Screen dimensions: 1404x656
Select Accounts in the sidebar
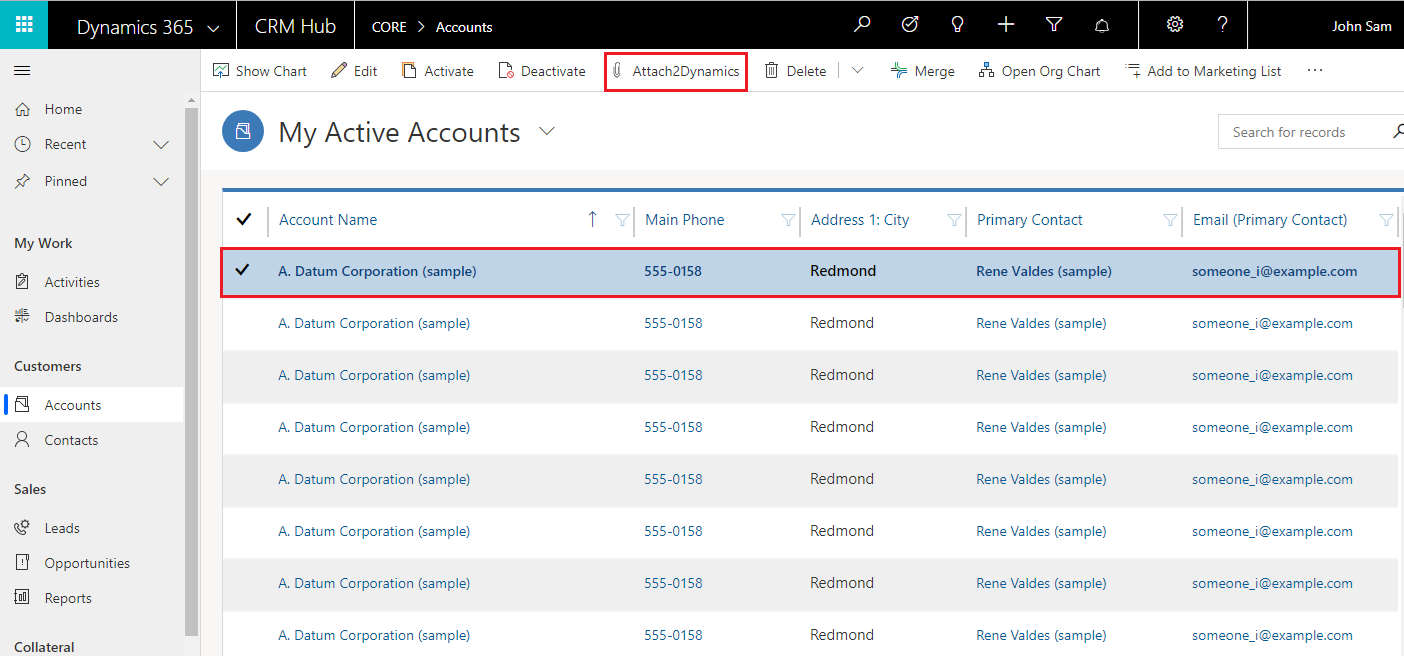tap(92, 405)
